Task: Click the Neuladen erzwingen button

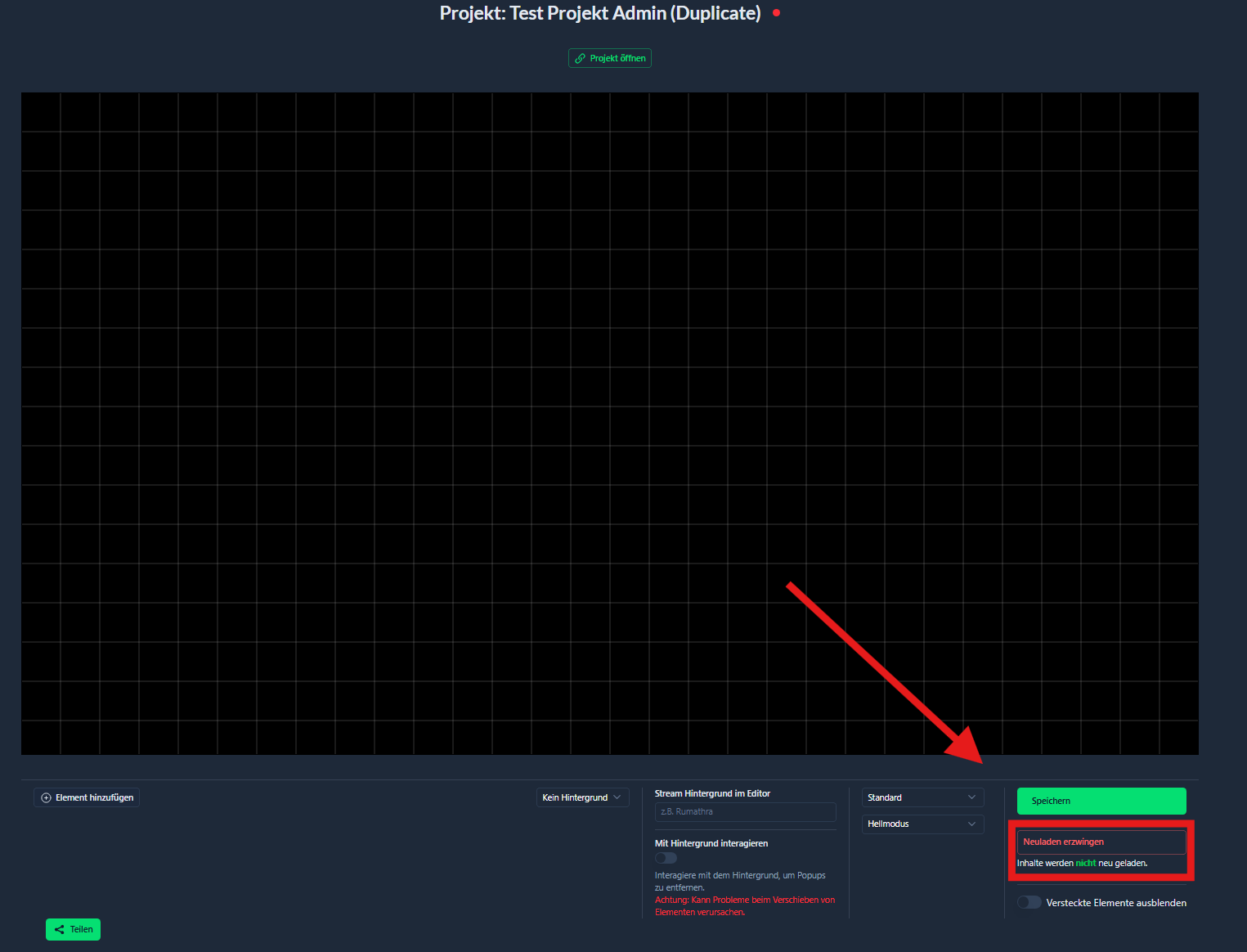Action: click(1101, 842)
